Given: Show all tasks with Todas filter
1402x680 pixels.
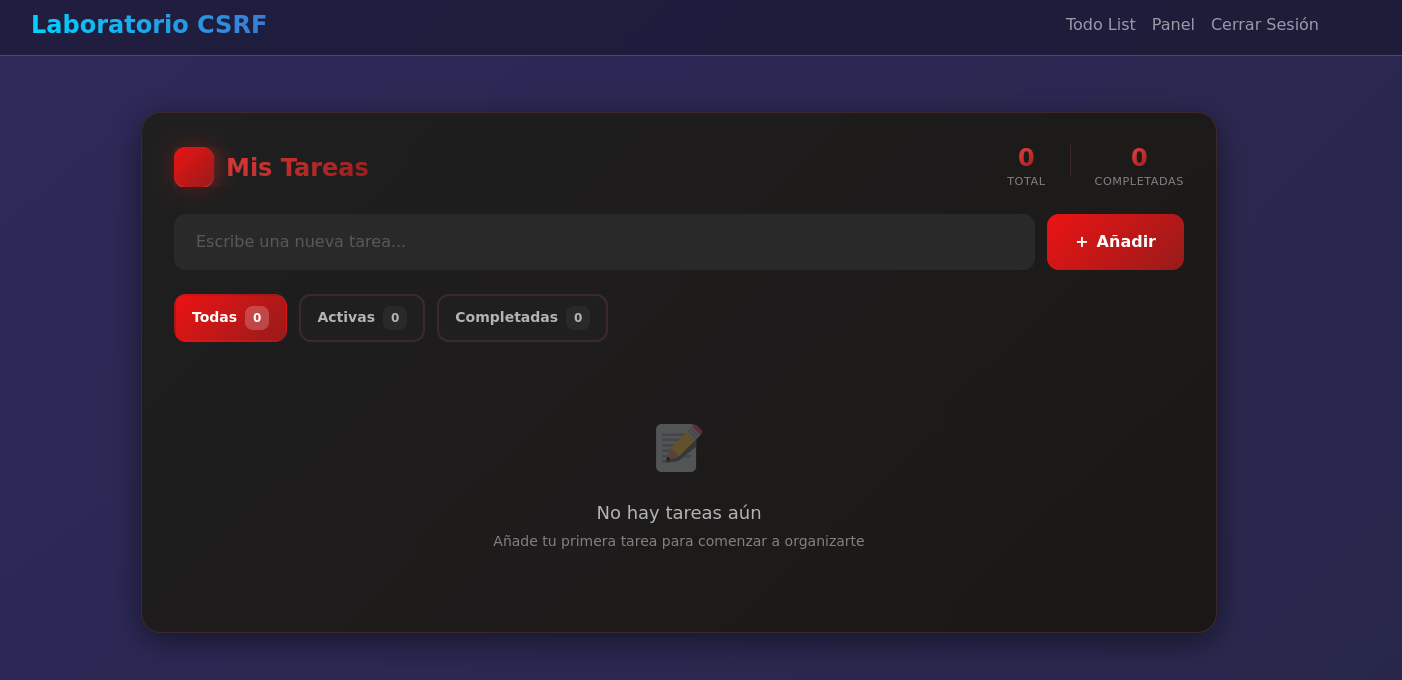Looking at the screenshot, I should (x=215, y=318).
